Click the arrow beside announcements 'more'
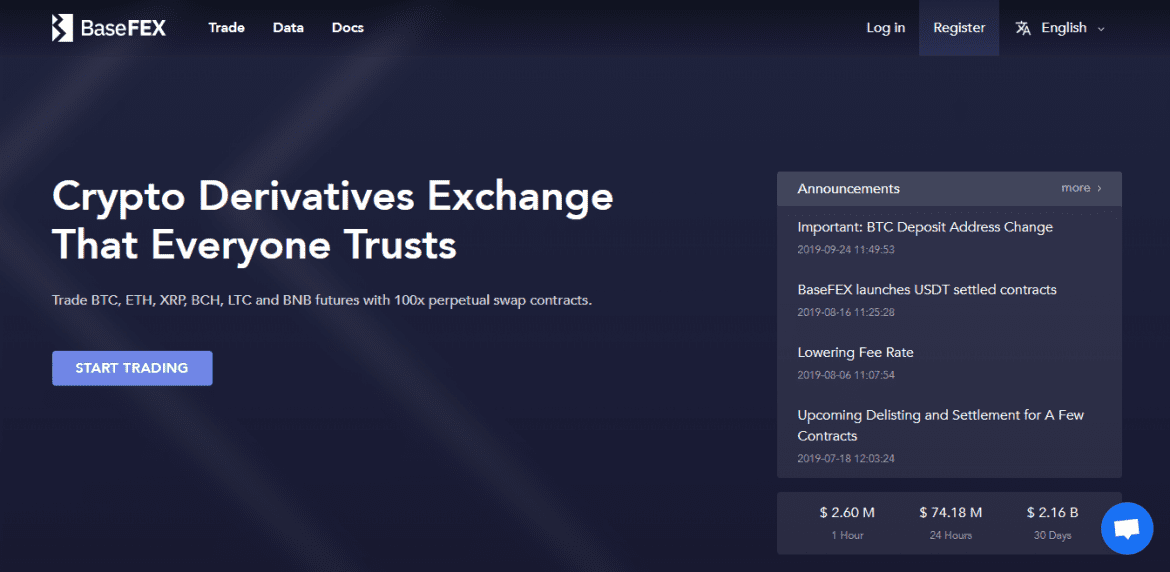The height and width of the screenshot is (572, 1170). [1099, 188]
